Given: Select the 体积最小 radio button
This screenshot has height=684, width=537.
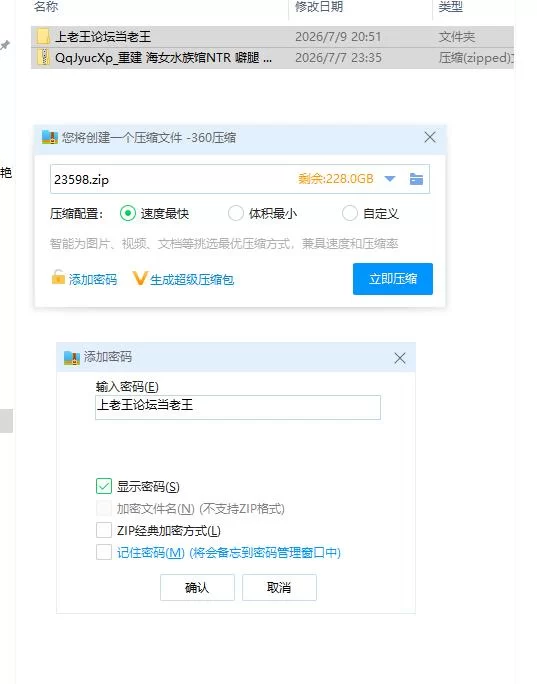Looking at the screenshot, I should coord(236,213).
